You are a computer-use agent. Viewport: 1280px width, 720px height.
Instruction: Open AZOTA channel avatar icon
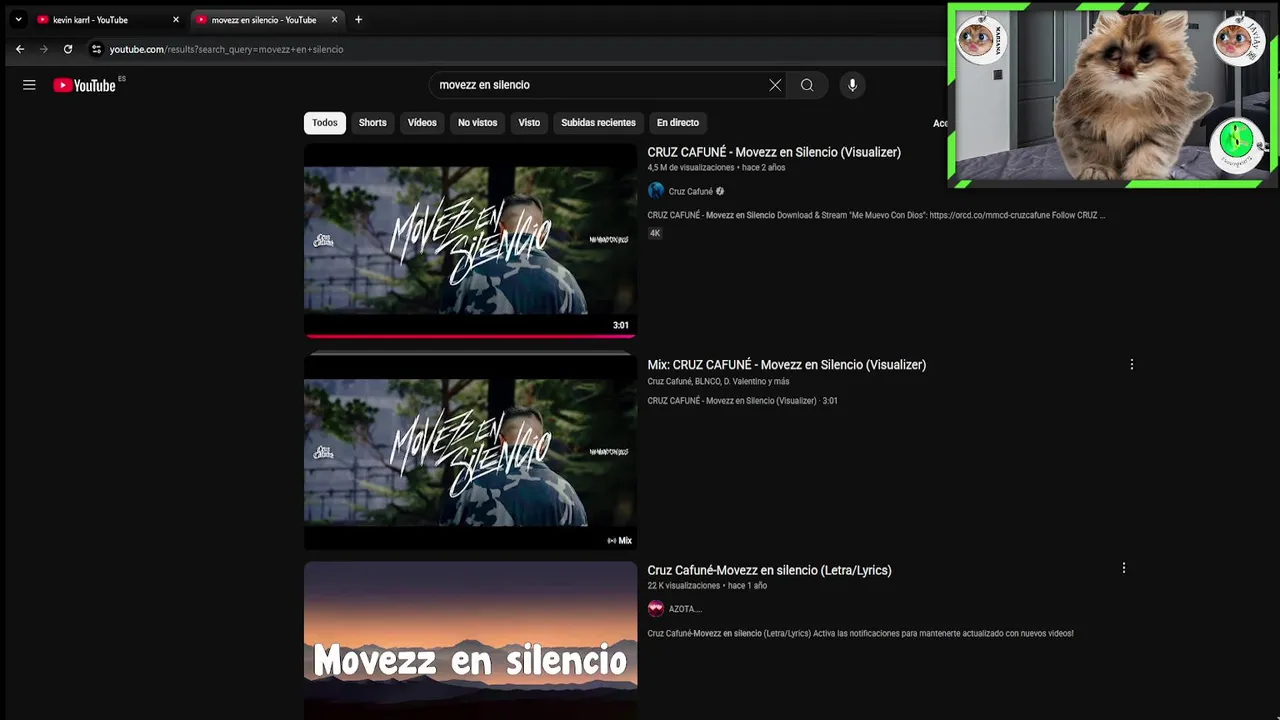click(x=656, y=608)
